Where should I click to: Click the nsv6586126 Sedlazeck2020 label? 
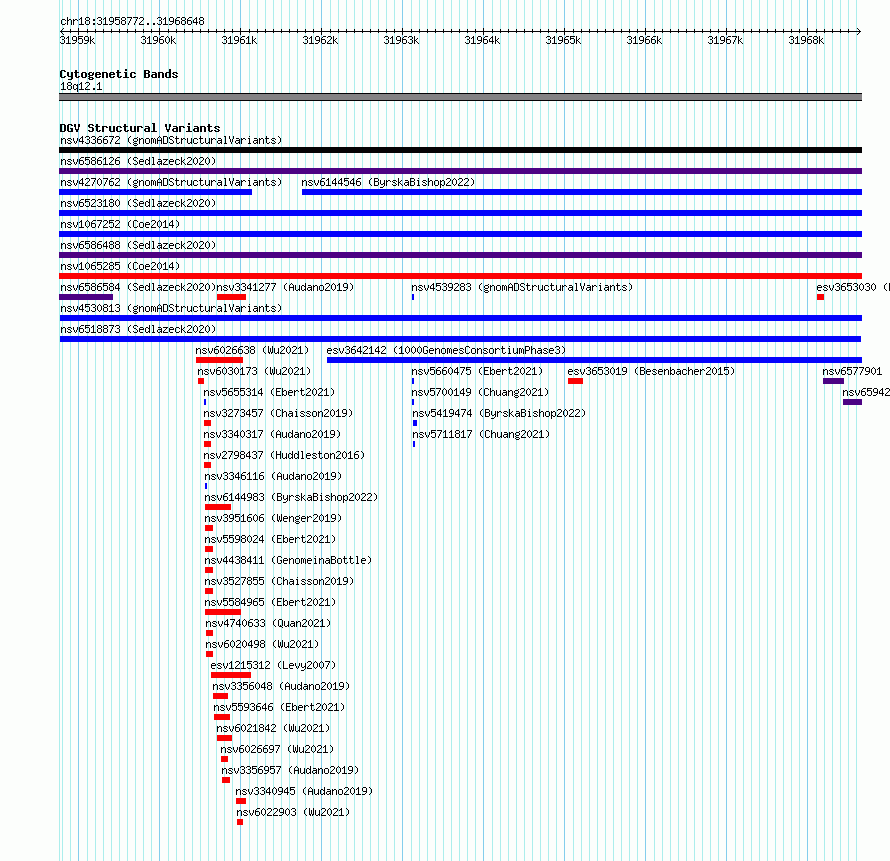click(138, 161)
